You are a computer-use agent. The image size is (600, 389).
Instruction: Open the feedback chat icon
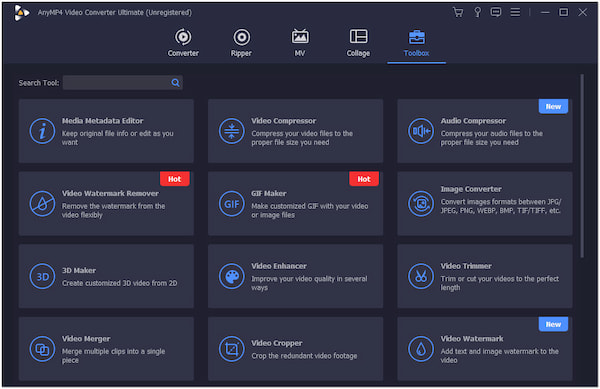pyautogui.click(x=496, y=12)
